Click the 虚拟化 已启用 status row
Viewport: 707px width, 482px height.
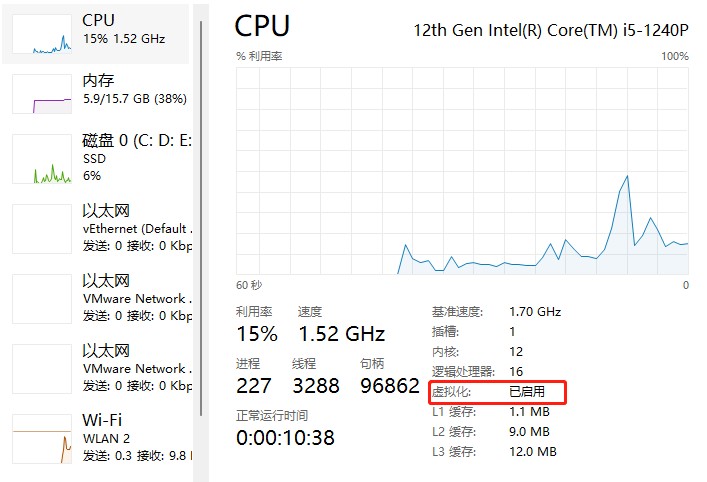[497, 392]
